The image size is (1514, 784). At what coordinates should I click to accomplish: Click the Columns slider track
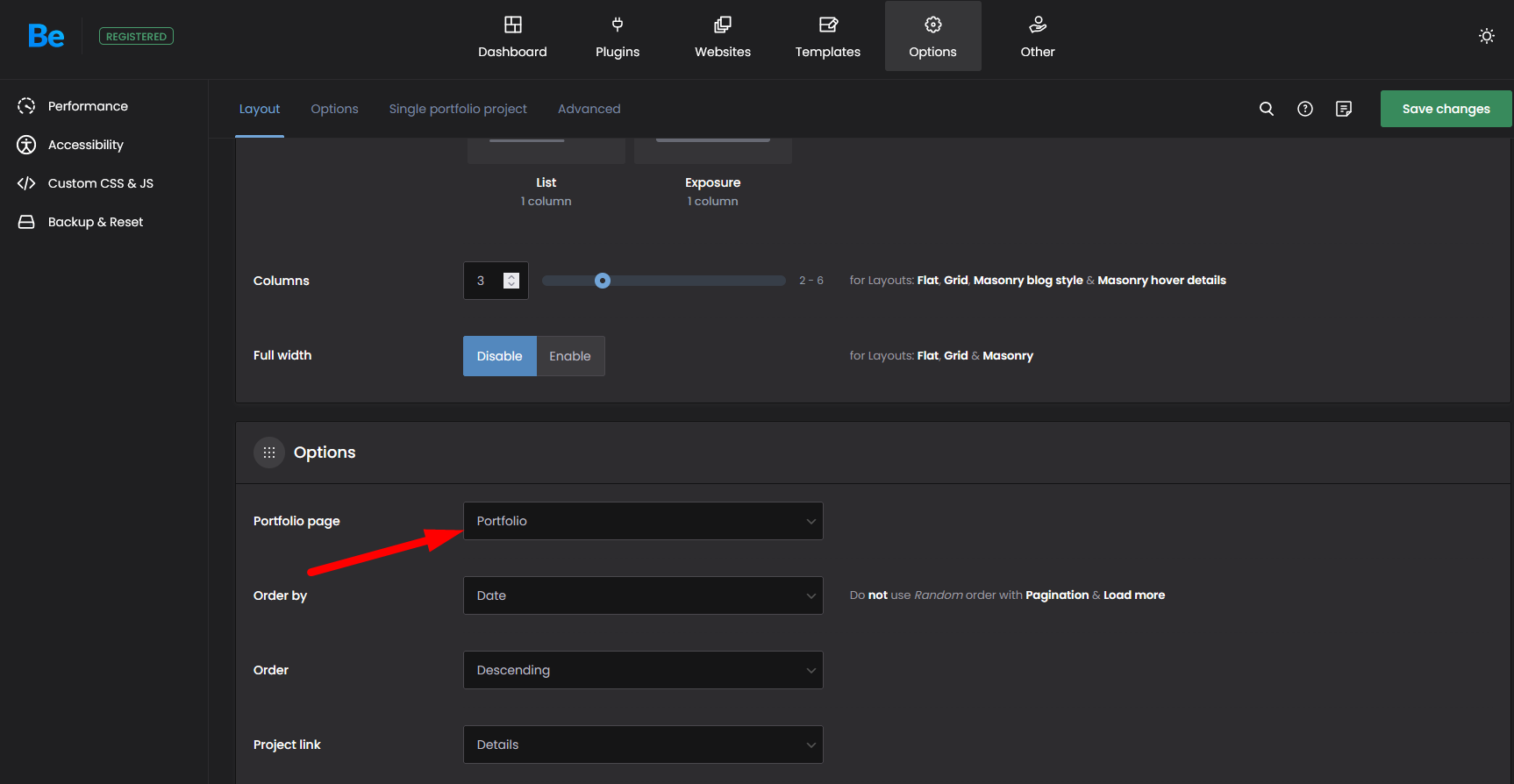(664, 281)
